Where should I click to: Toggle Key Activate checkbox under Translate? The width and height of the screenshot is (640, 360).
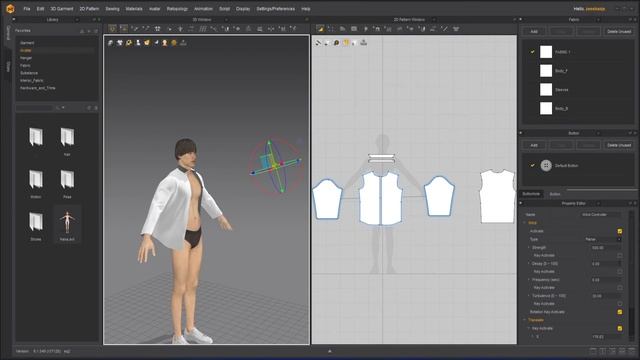(x=620, y=328)
